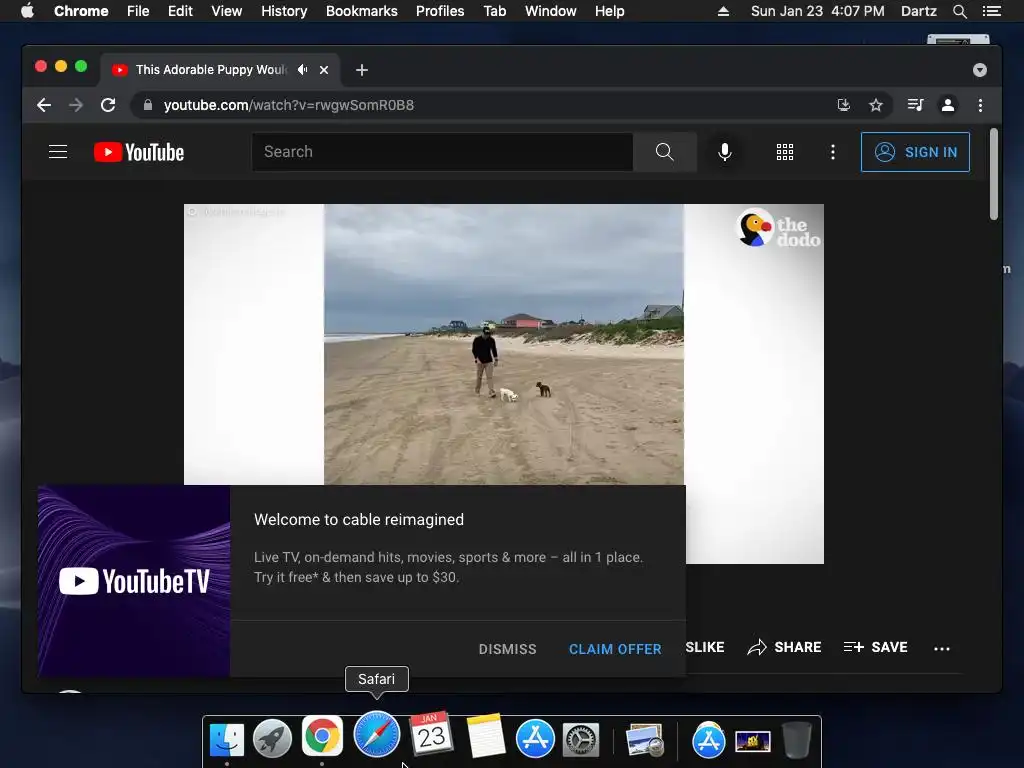Open Chrome's three-dot customize menu
1024x768 pixels.
pos(980,105)
